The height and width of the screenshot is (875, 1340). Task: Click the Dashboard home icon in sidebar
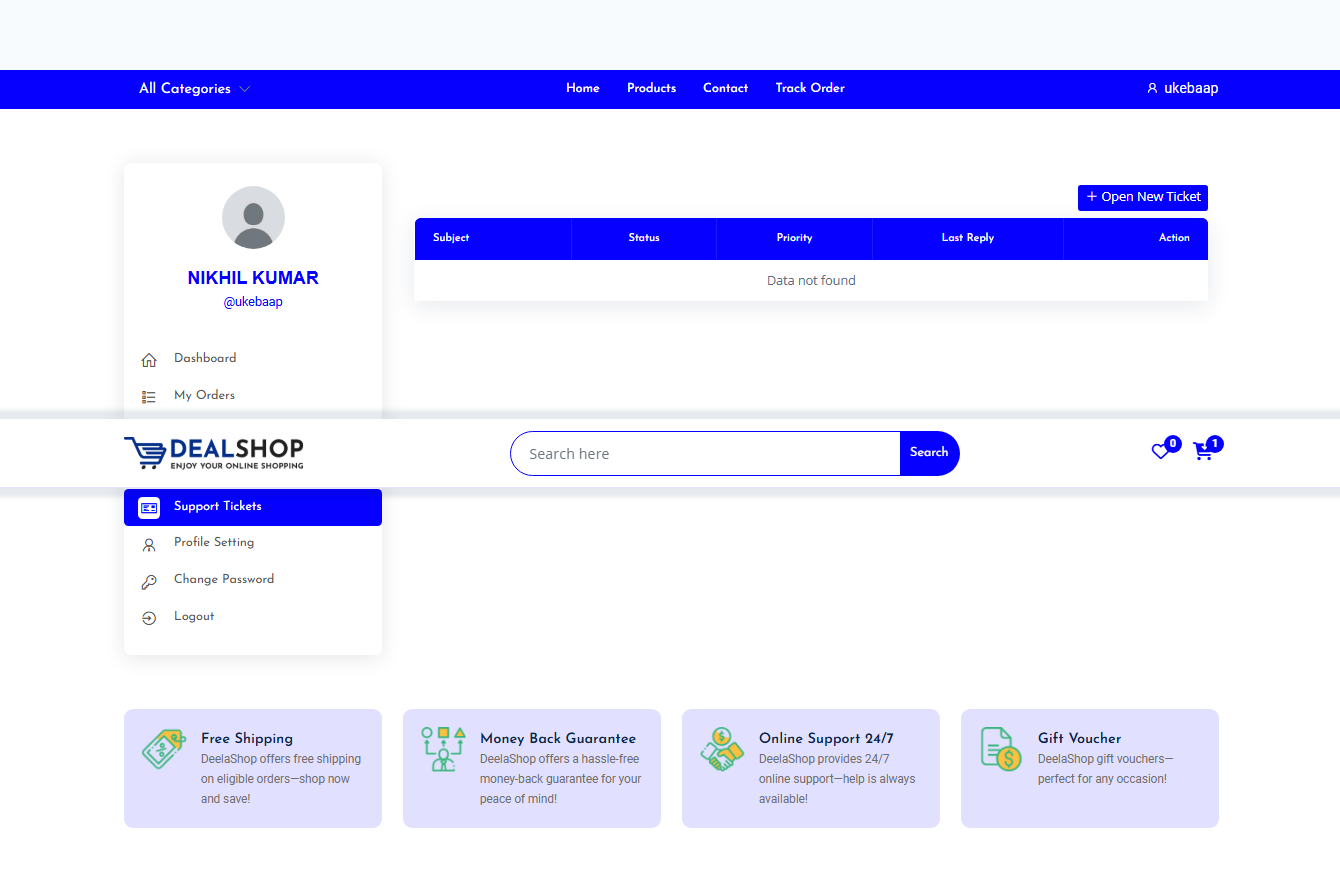[149, 359]
